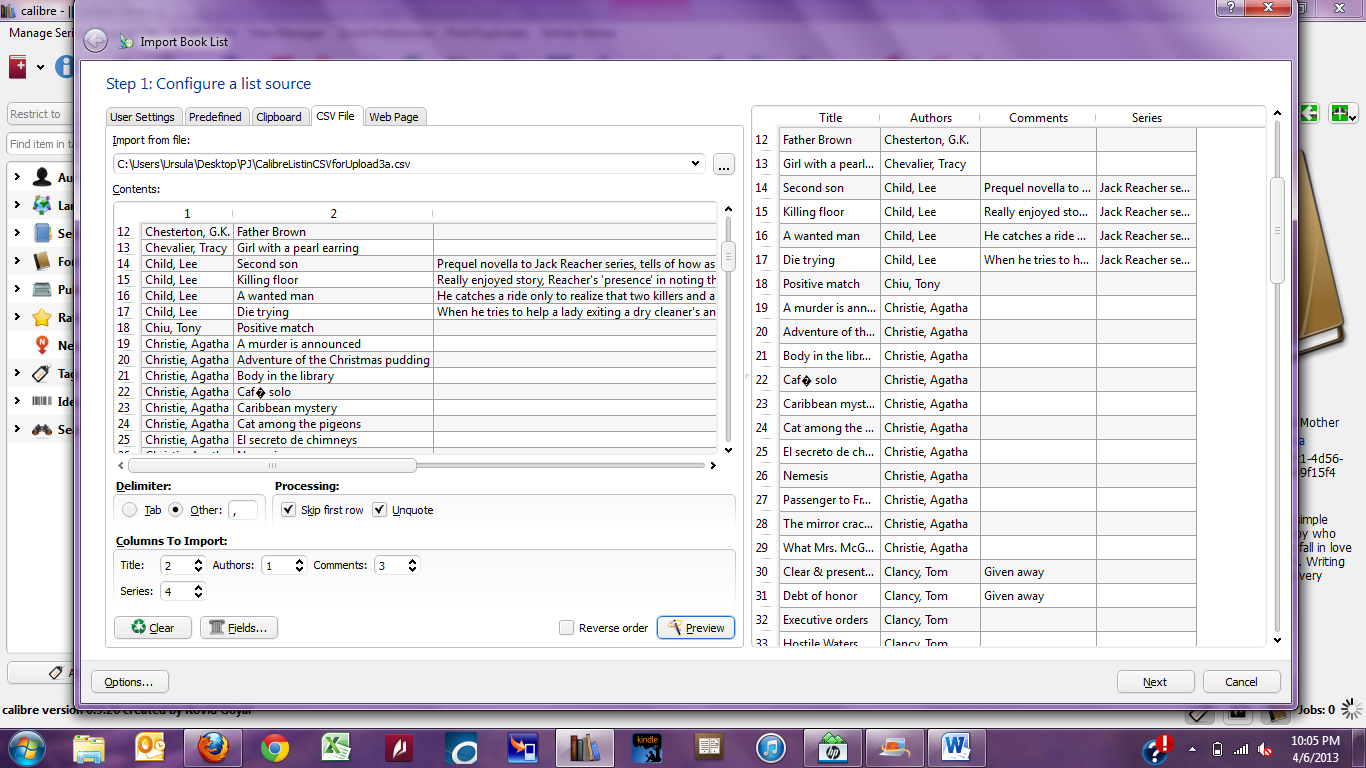Open the Options... button
This screenshot has width=1366, height=768.
[130, 682]
